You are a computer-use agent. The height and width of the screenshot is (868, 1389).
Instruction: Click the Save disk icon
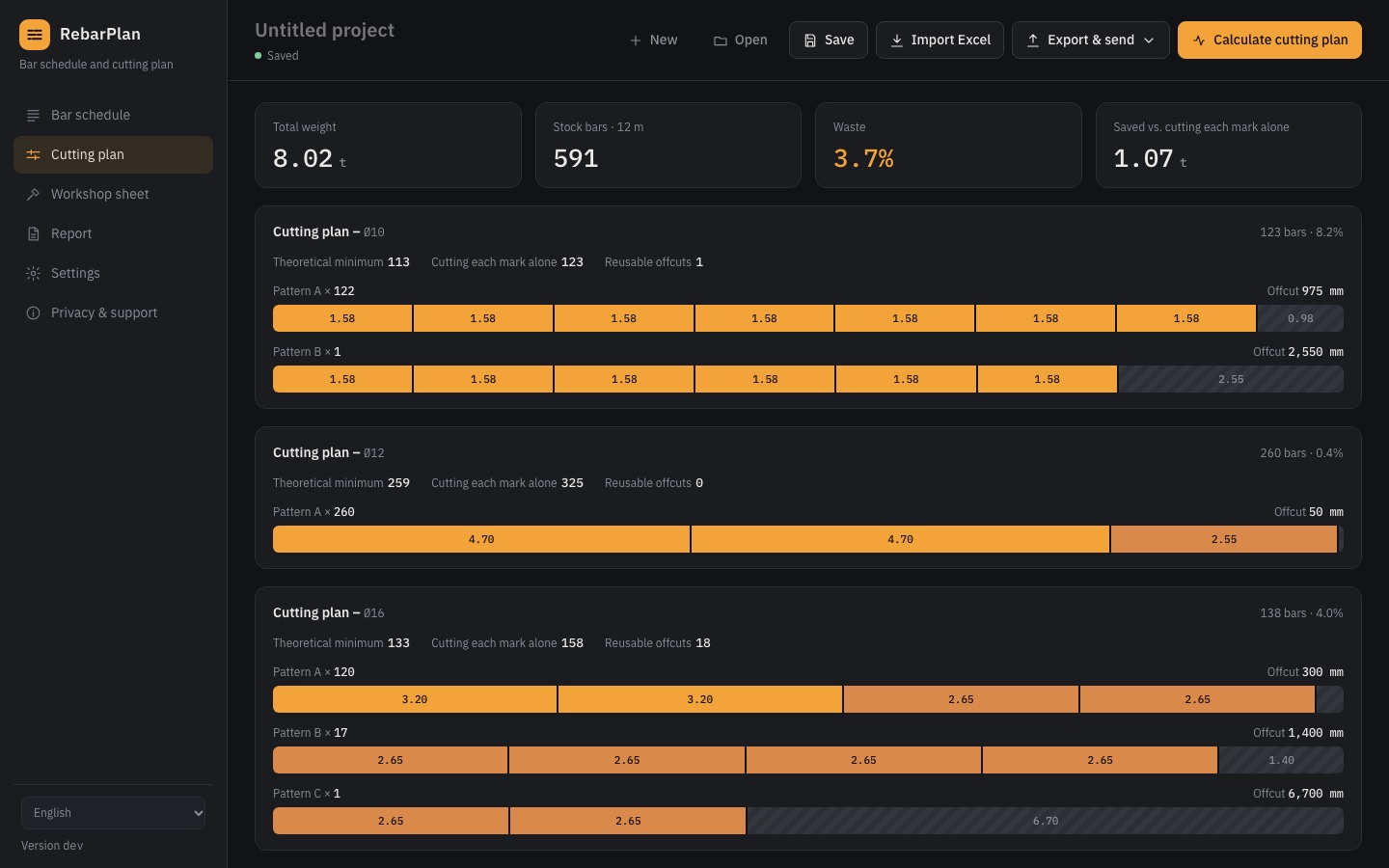pyautogui.click(x=810, y=41)
